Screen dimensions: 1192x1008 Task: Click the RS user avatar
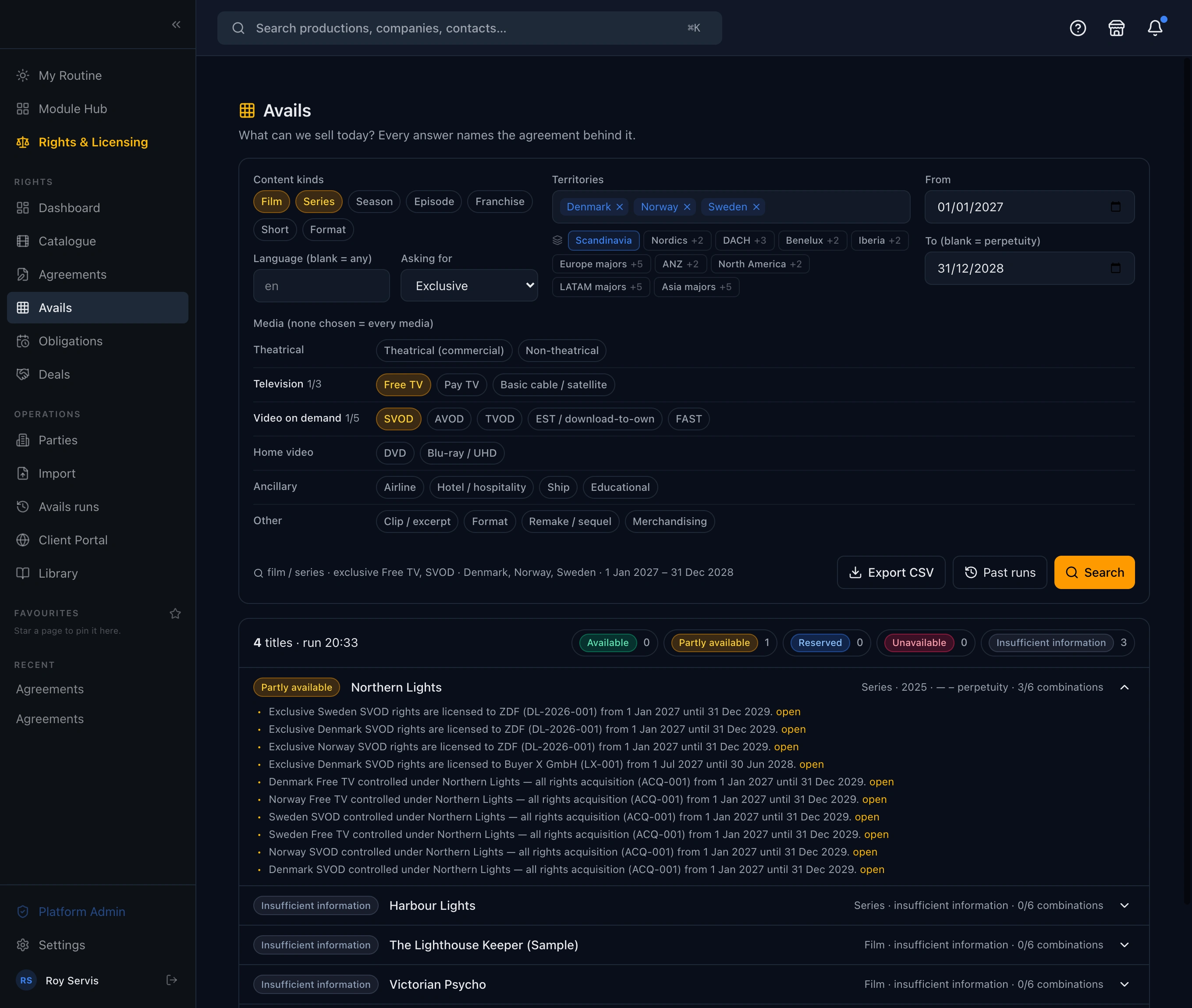pyautogui.click(x=26, y=980)
